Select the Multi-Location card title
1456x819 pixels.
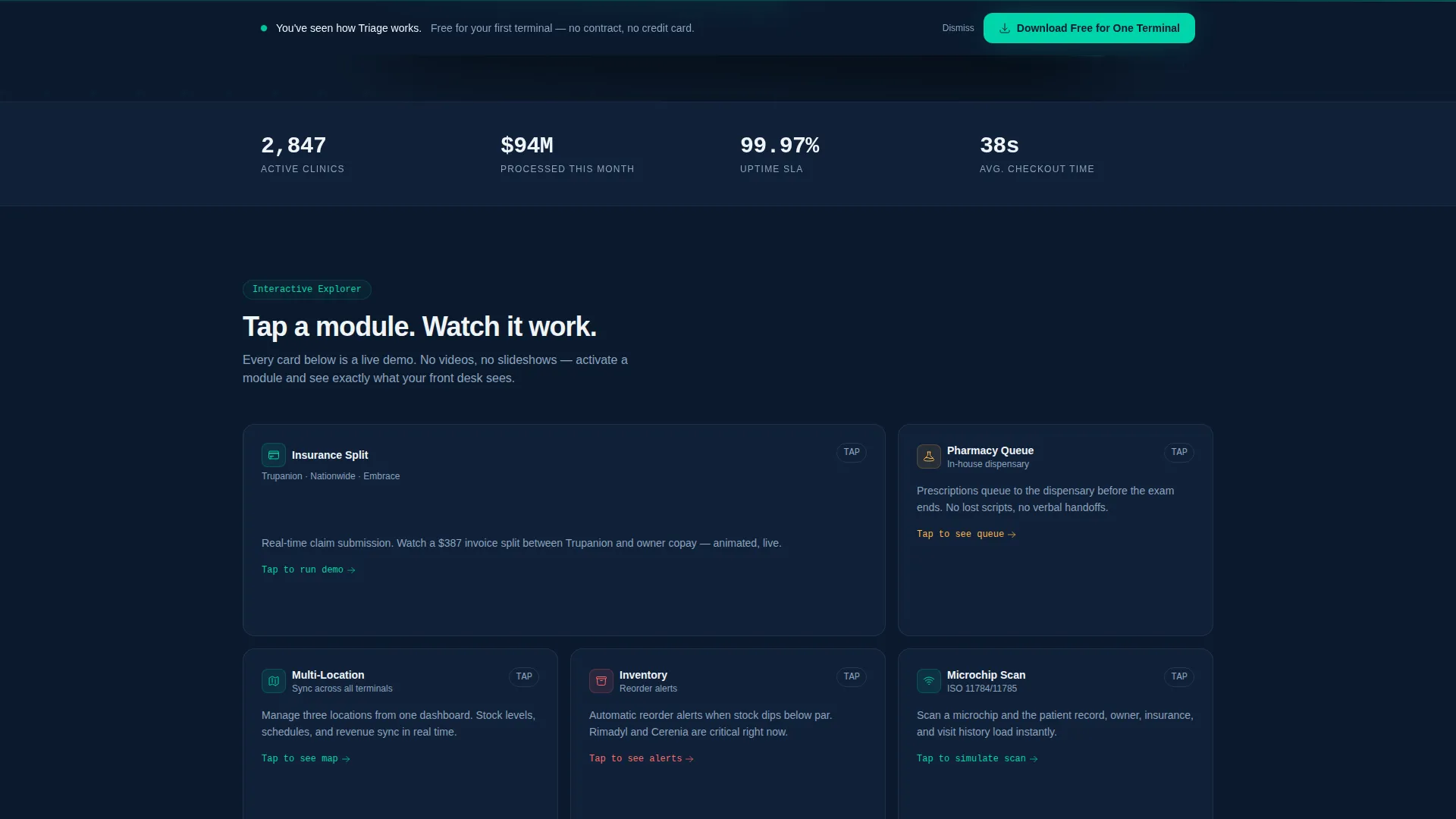pos(328,675)
